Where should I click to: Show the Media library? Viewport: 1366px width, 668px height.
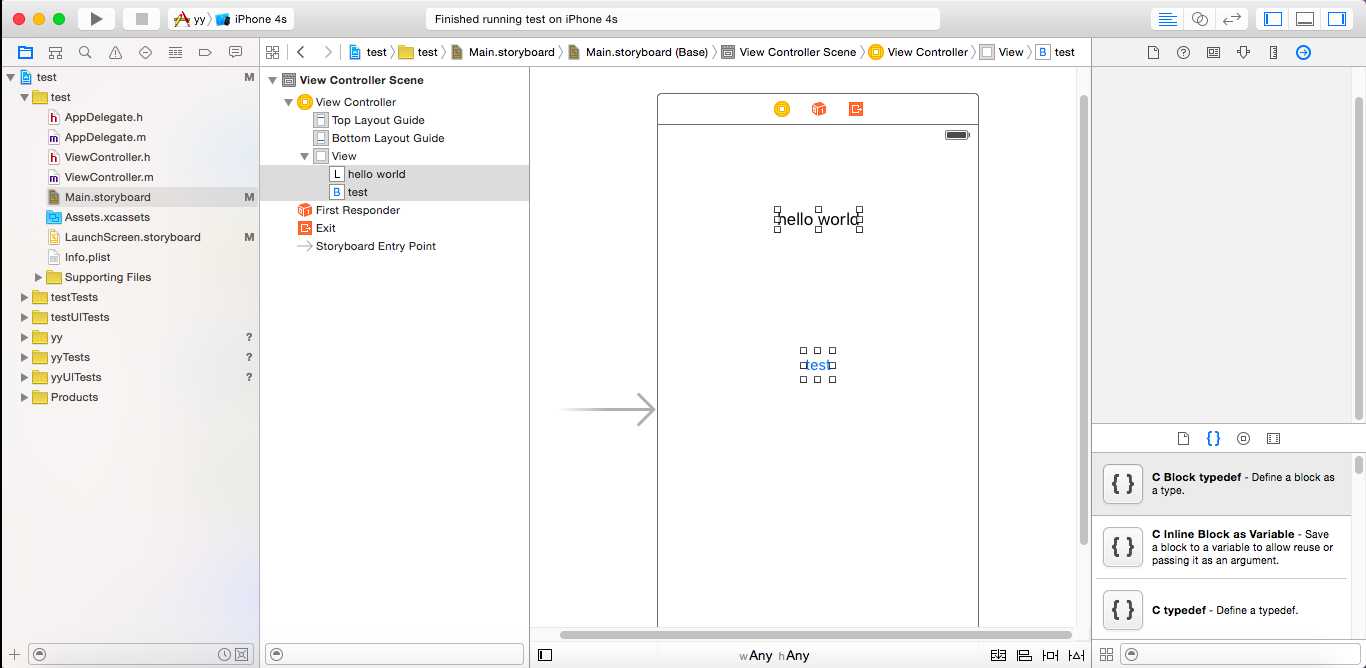[1273, 438]
